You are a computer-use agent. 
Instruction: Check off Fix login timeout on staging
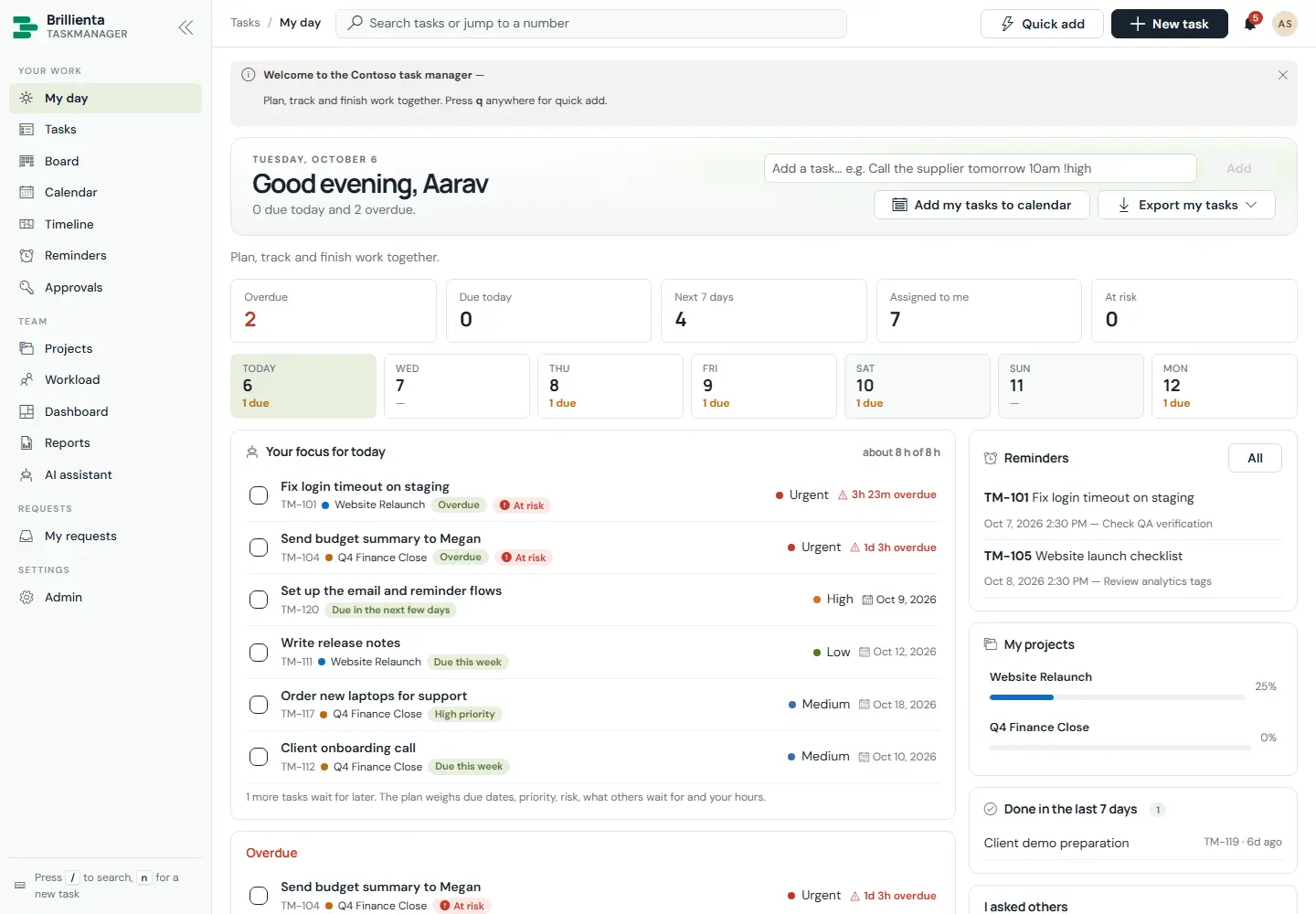point(259,495)
